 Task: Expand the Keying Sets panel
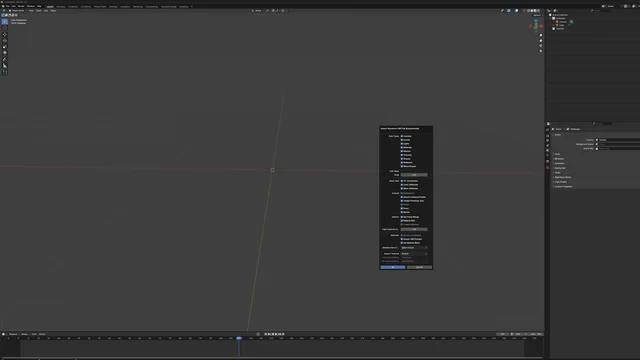(560, 168)
